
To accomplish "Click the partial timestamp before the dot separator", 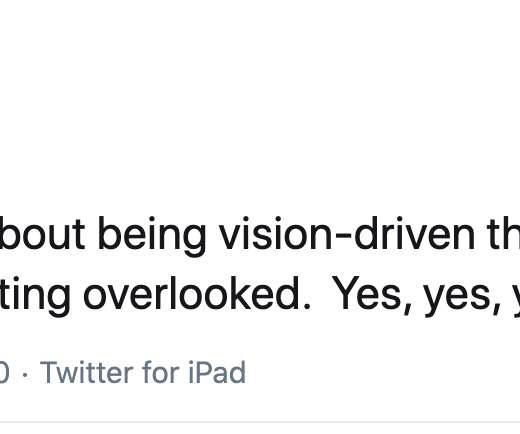I will coord(4,372).
